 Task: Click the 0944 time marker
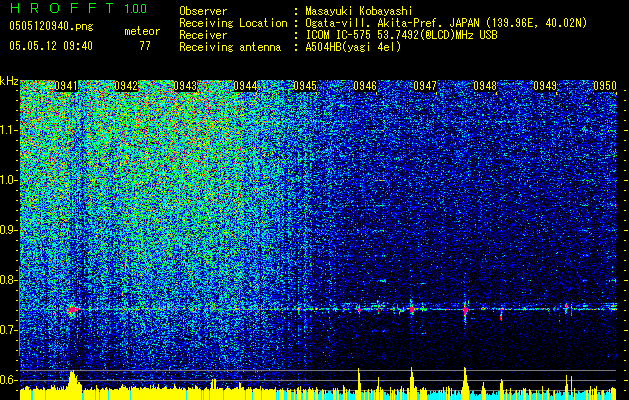coord(246,86)
